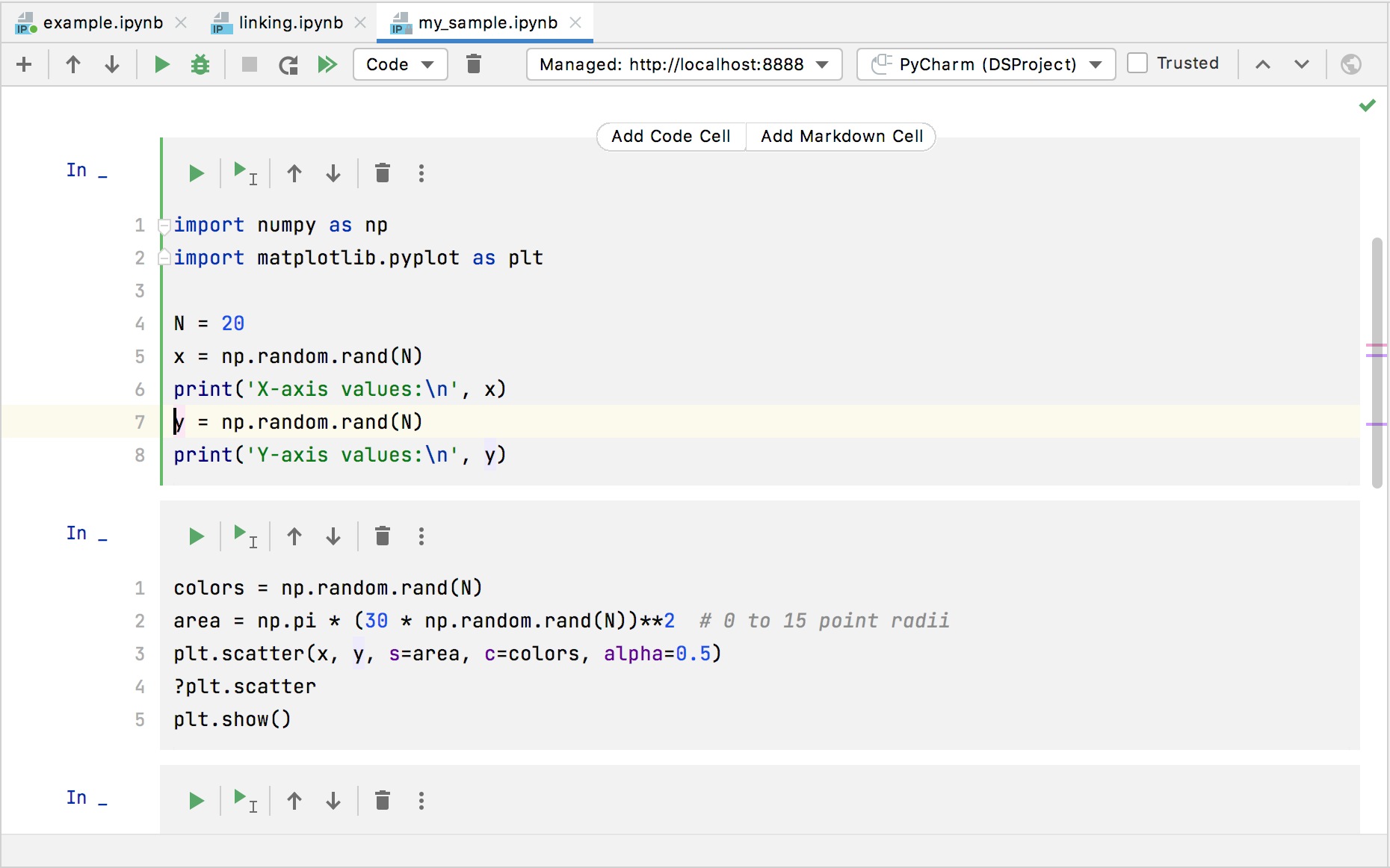This screenshot has height=868, width=1390.
Task: Delete the second cell trash icon
Action: click(x=383, y=536)
